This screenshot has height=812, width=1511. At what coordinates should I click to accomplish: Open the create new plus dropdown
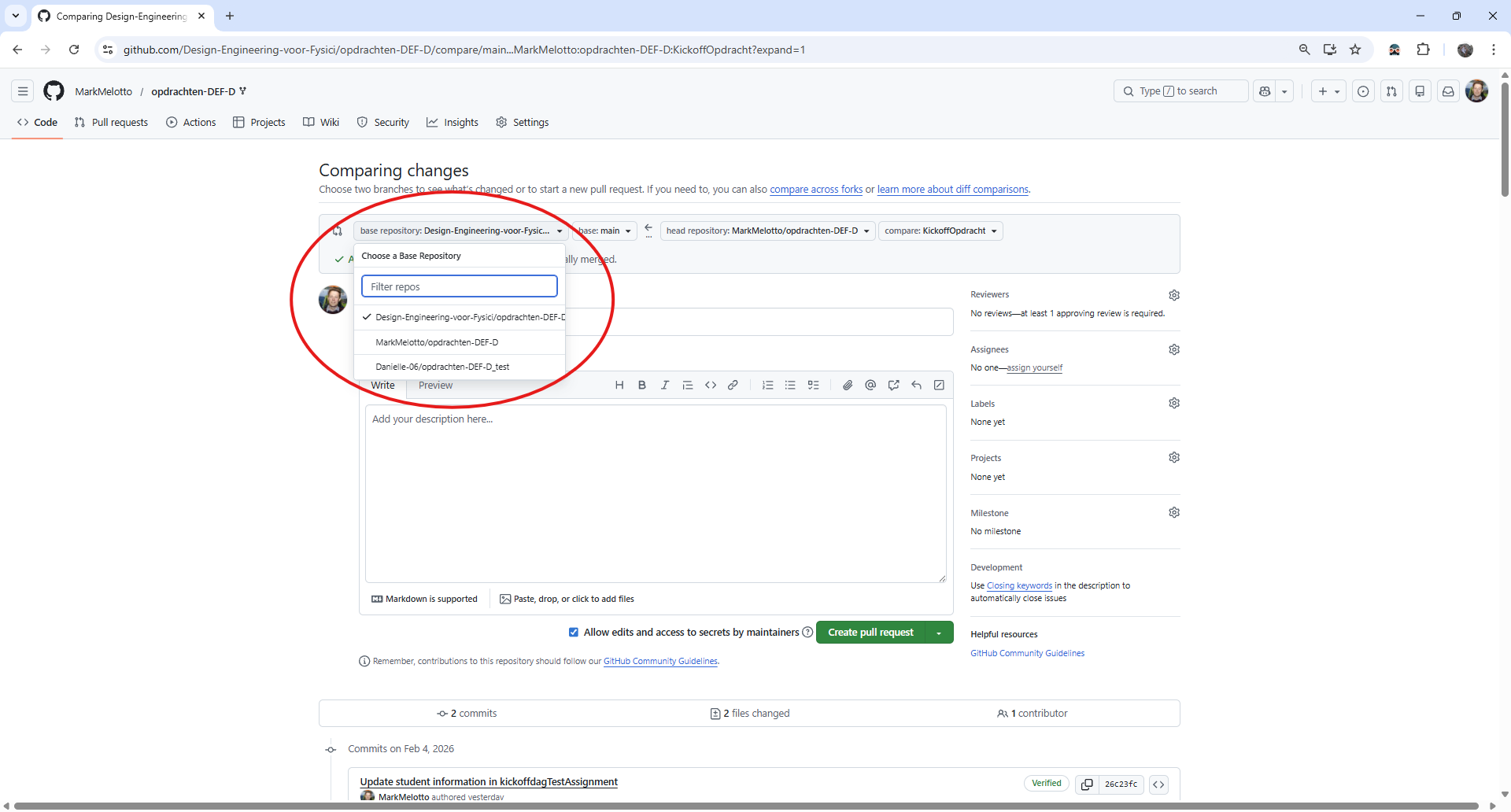tap(1328, 91)
